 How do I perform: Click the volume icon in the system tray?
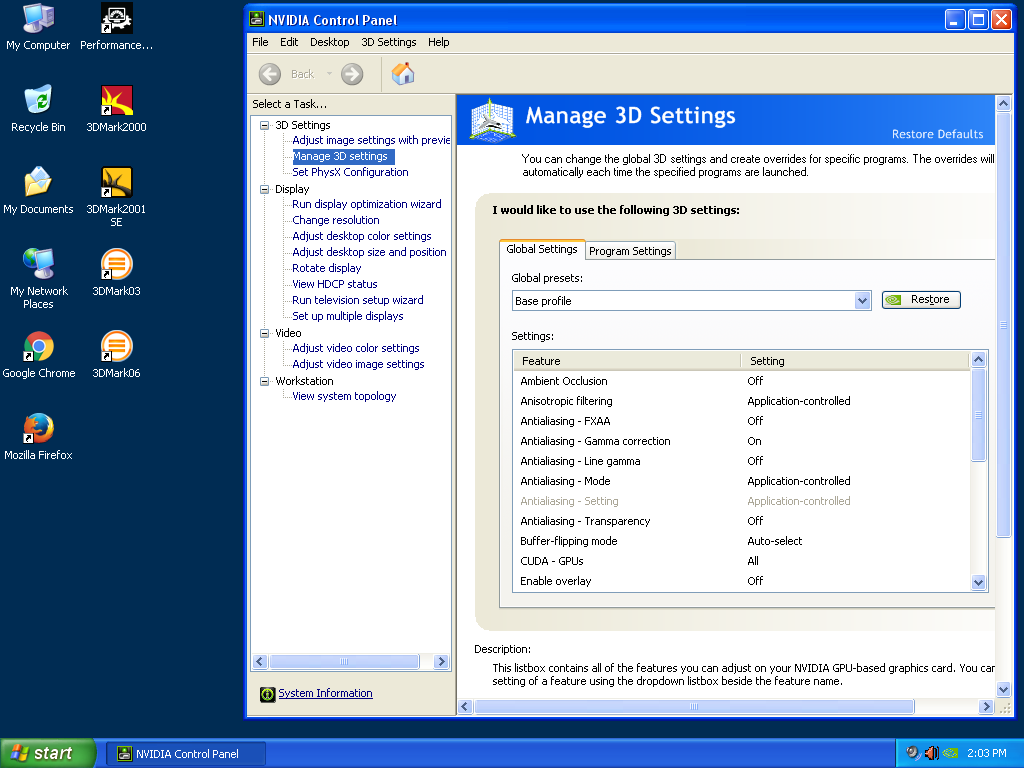tap(931, 752)
